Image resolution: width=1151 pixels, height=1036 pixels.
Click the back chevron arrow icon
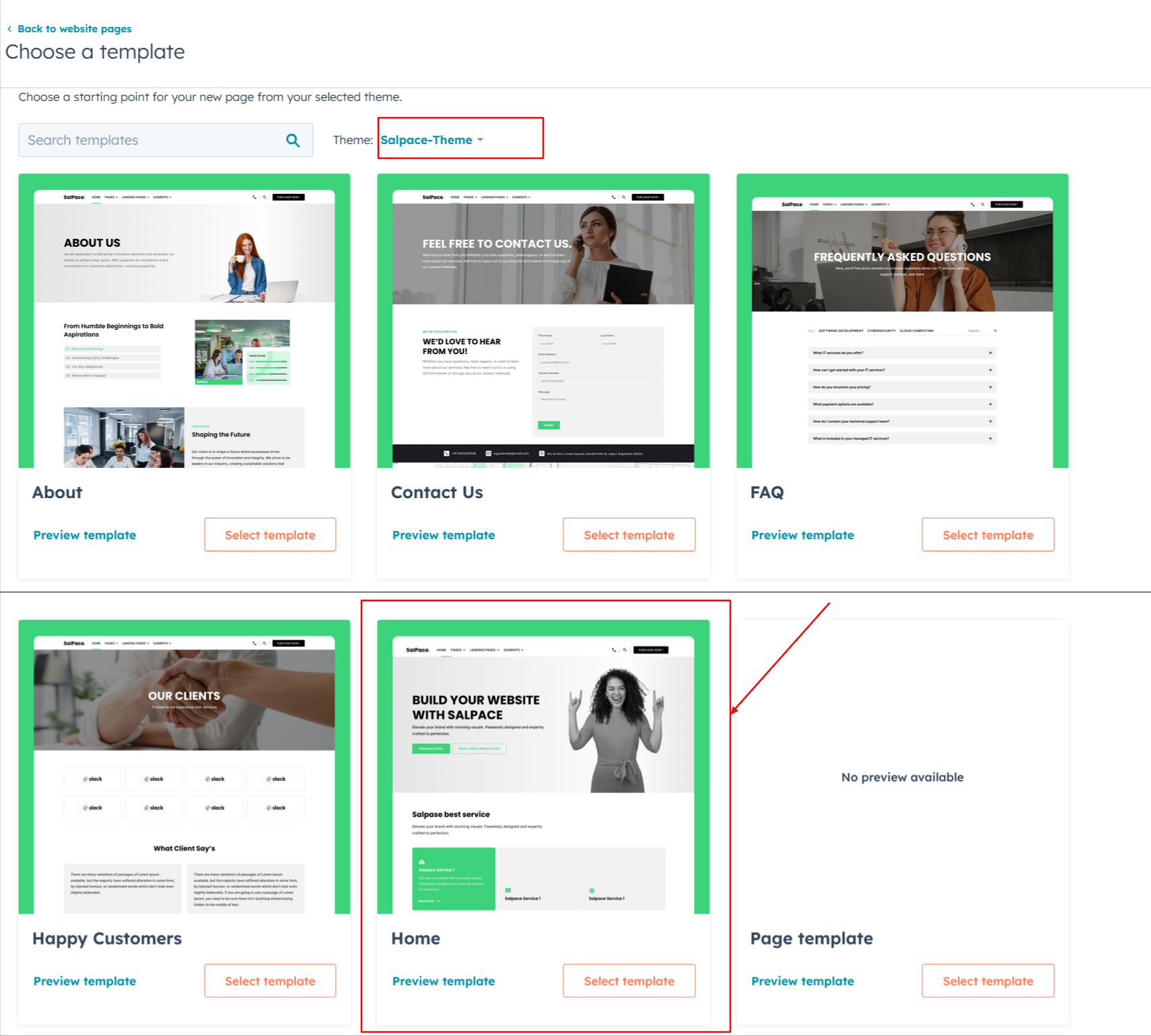(9, 29)
